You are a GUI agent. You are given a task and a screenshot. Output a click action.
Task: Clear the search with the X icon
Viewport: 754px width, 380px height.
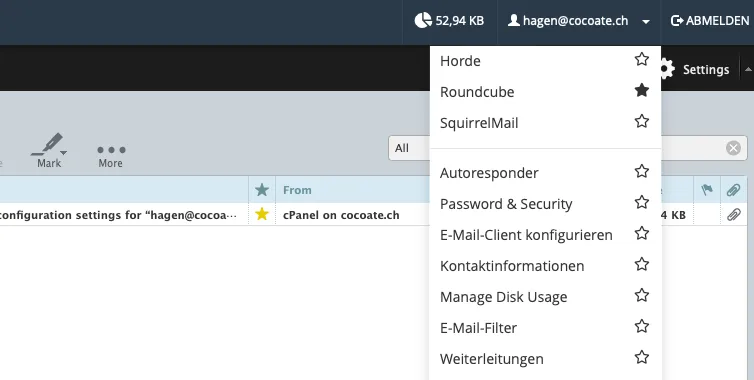tap(733, 148)
